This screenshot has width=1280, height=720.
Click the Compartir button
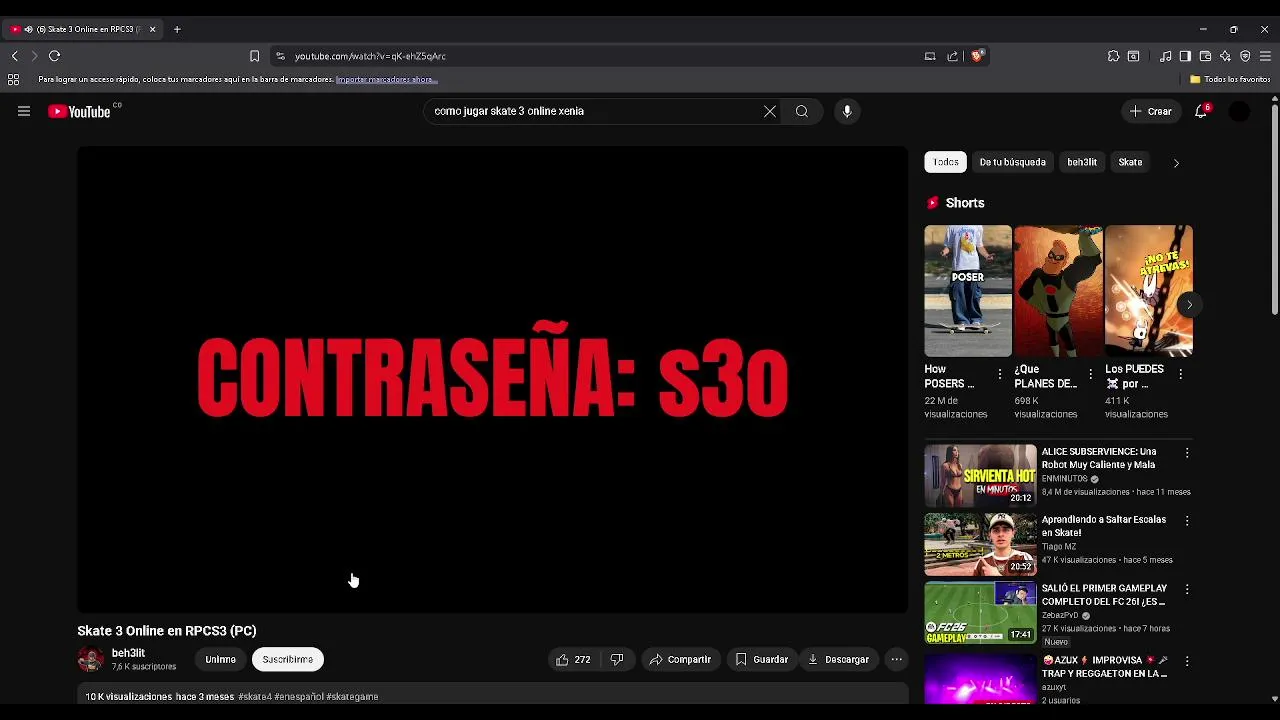[x=680, y=659]
